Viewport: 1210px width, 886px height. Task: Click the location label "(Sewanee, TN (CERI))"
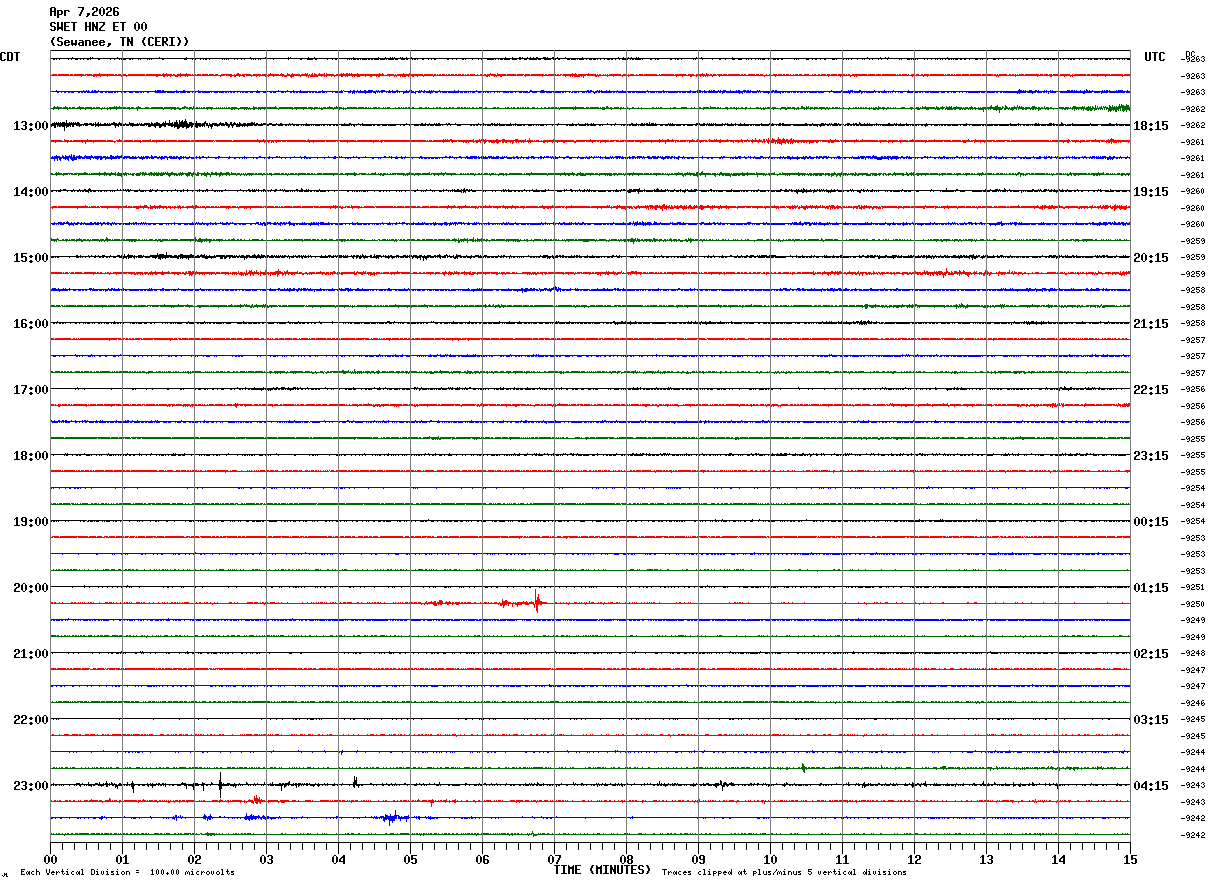click(x=119, y=42)
